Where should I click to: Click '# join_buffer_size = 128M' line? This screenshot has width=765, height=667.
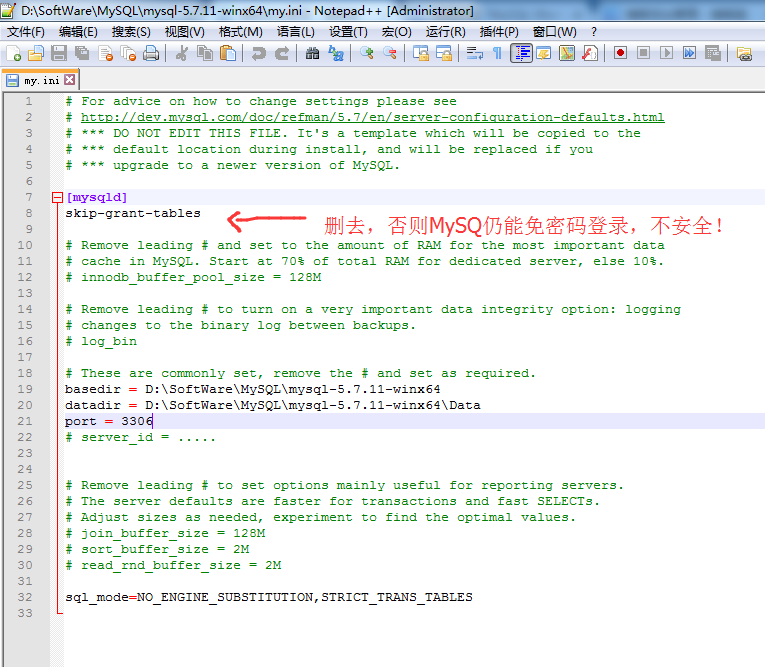[165, 533]
